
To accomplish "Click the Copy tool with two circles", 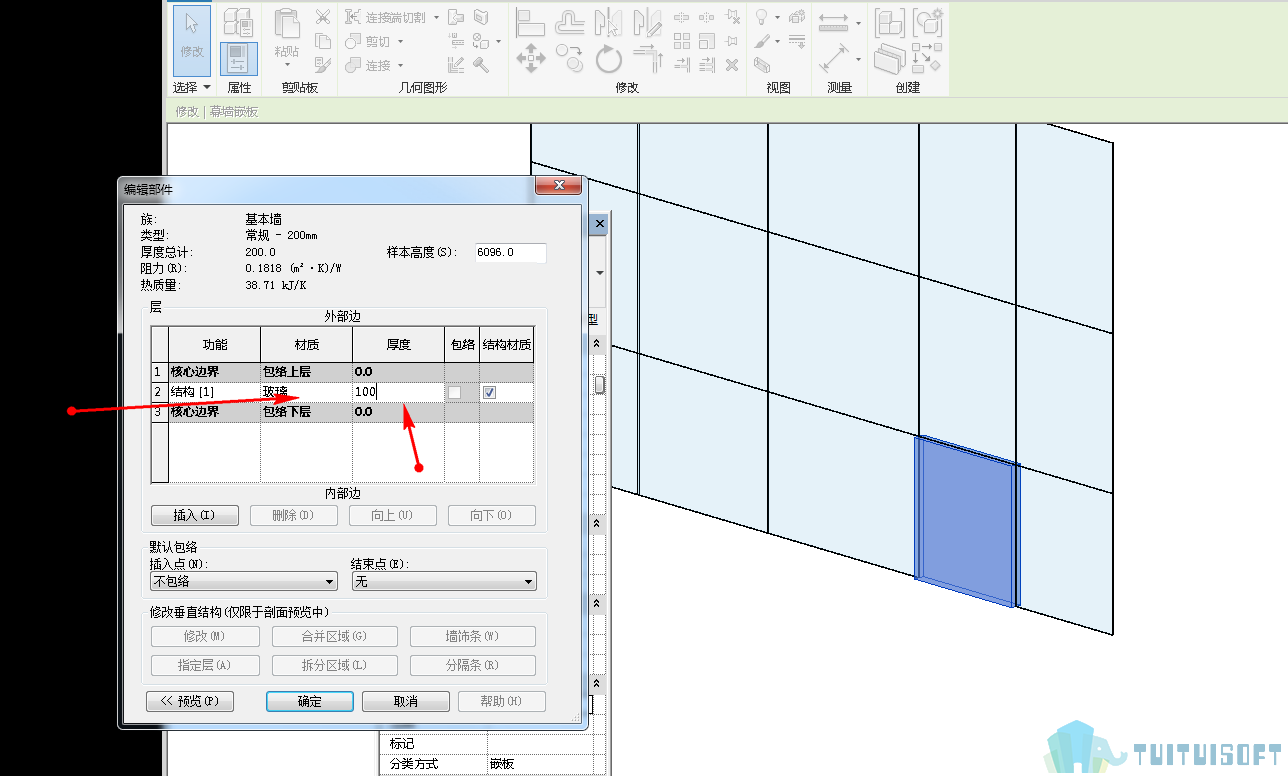I will click(x=569, y=58).
